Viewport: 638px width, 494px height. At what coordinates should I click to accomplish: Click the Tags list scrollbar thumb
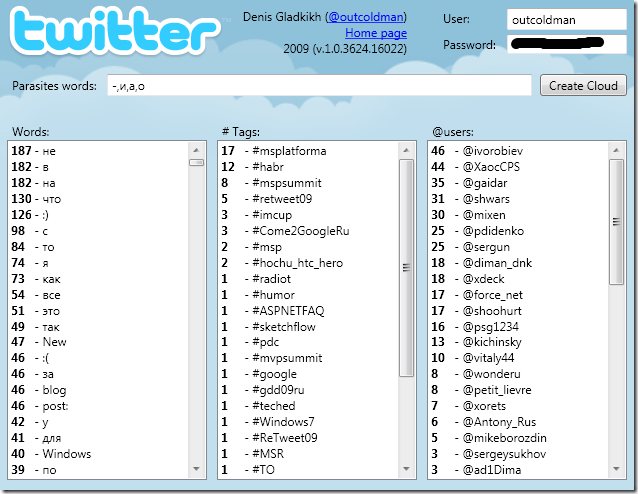(406, 267)
